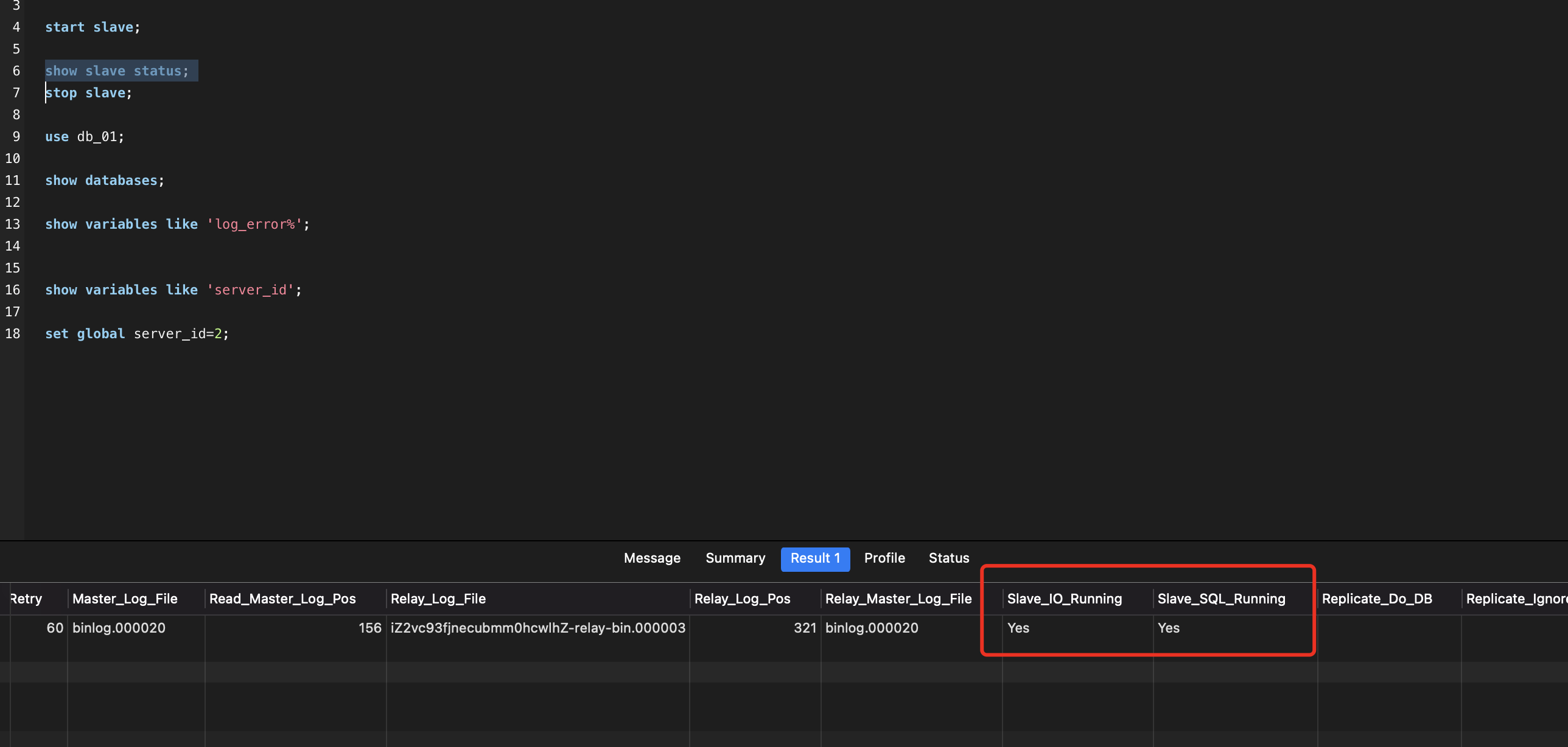Open the Summary tab
Image resolution: width=1568 pixels, height=747 pixels.
[735, 558]
